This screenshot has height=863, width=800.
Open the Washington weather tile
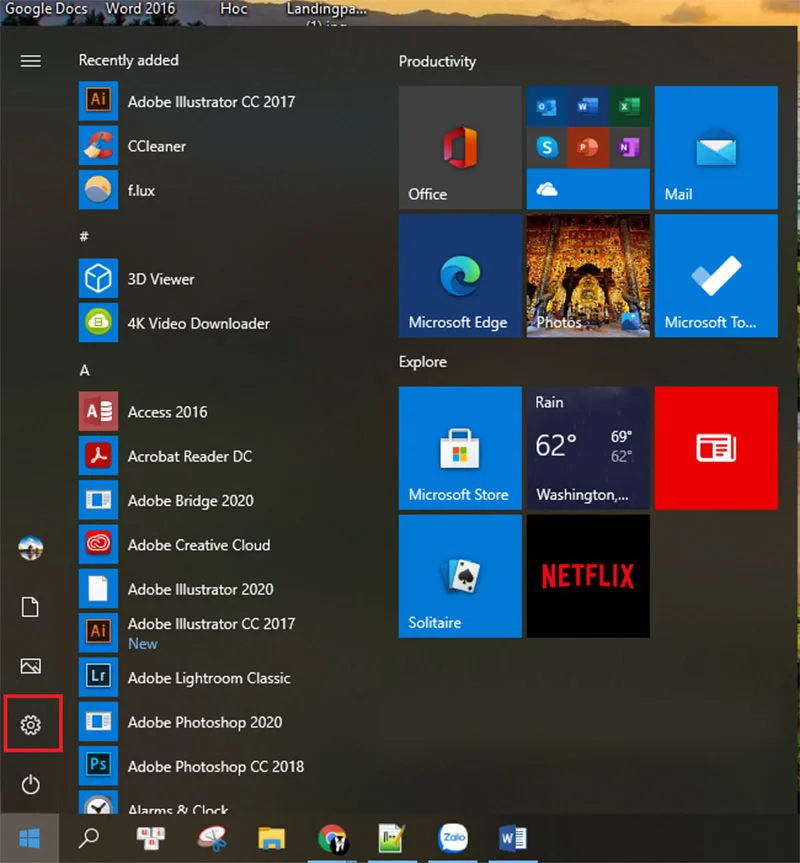(x=588, y=448)
